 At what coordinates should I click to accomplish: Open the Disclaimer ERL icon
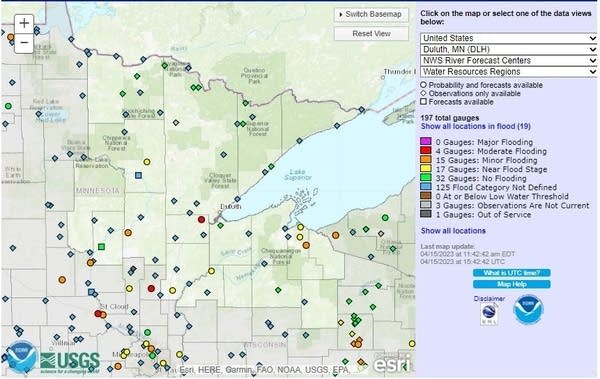coord(489,314)
